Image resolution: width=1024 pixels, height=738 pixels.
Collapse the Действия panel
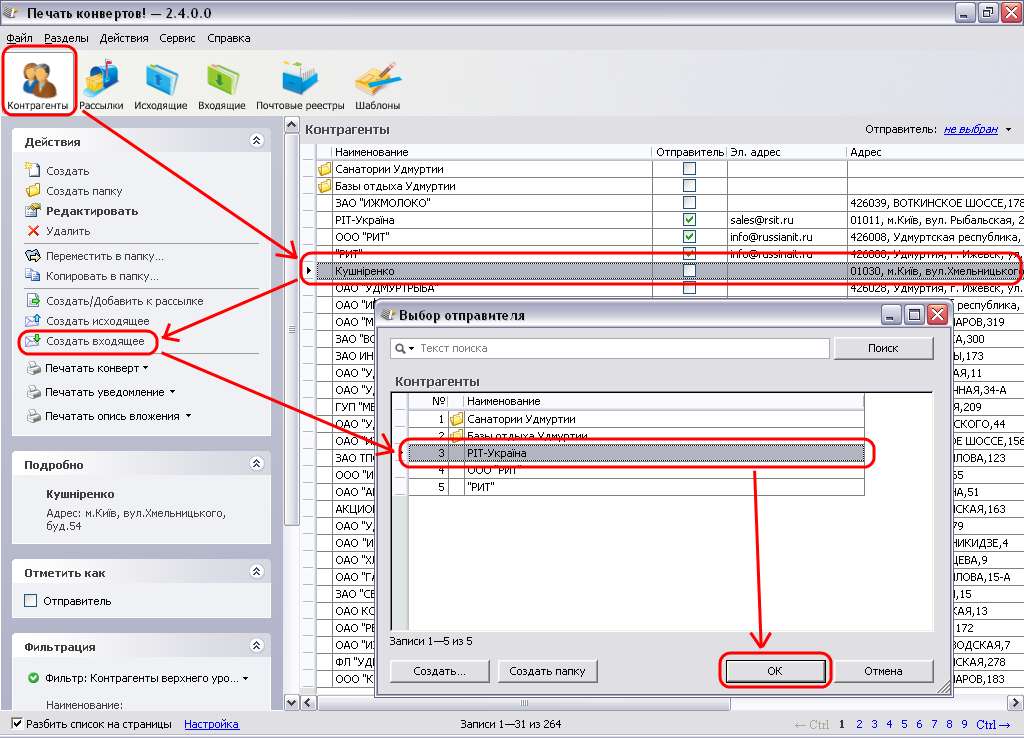256,142
